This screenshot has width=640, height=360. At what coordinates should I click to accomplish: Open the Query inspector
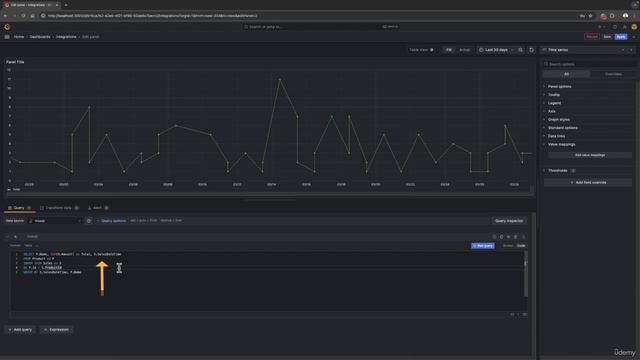[509, 221]
